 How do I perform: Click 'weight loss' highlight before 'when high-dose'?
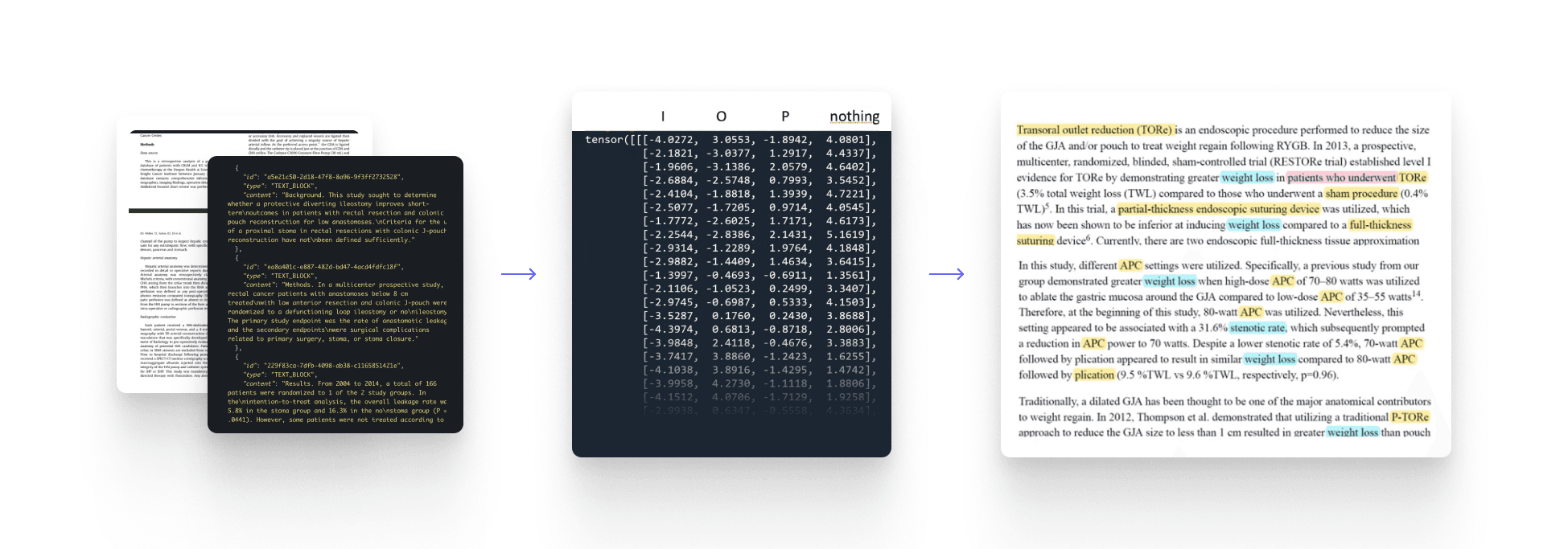1169,281
